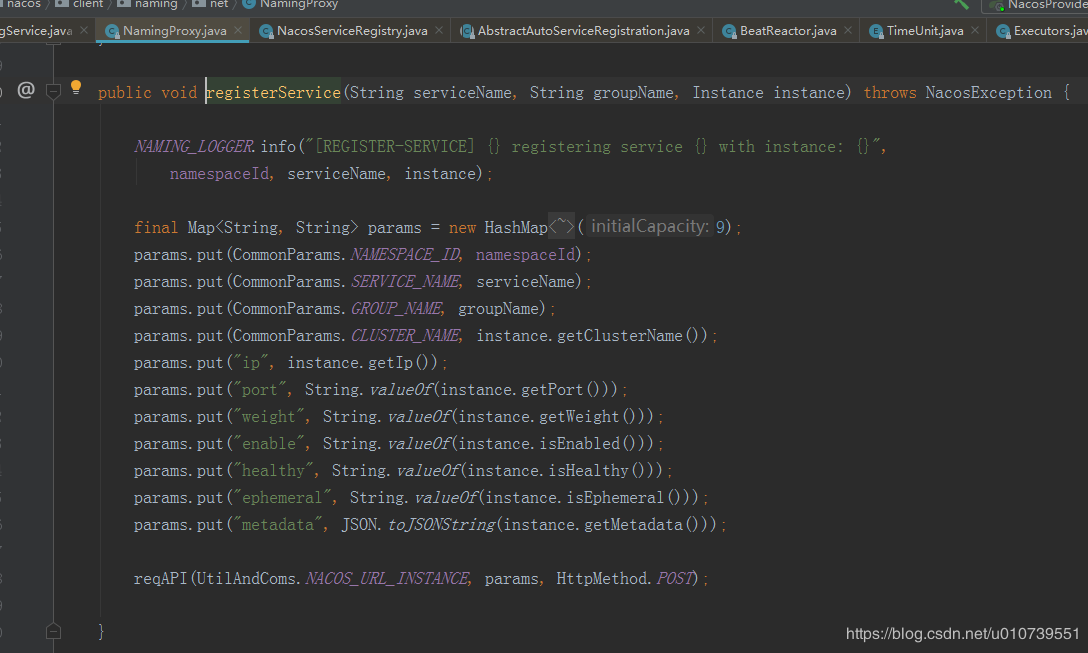The width and height of the screenshot is (1088, 653).
Task: Click the registerService method name
Action: pyautogui.click(x=273, y=93)
